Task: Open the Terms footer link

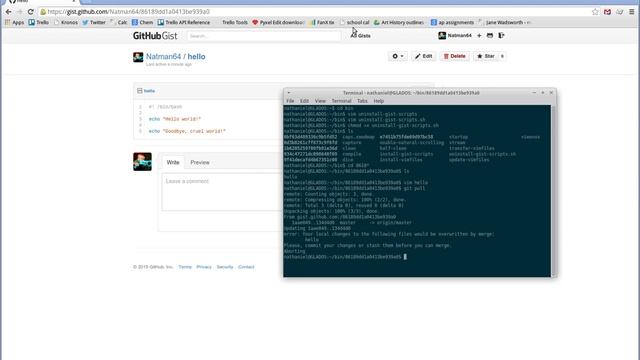Action: 185,267
